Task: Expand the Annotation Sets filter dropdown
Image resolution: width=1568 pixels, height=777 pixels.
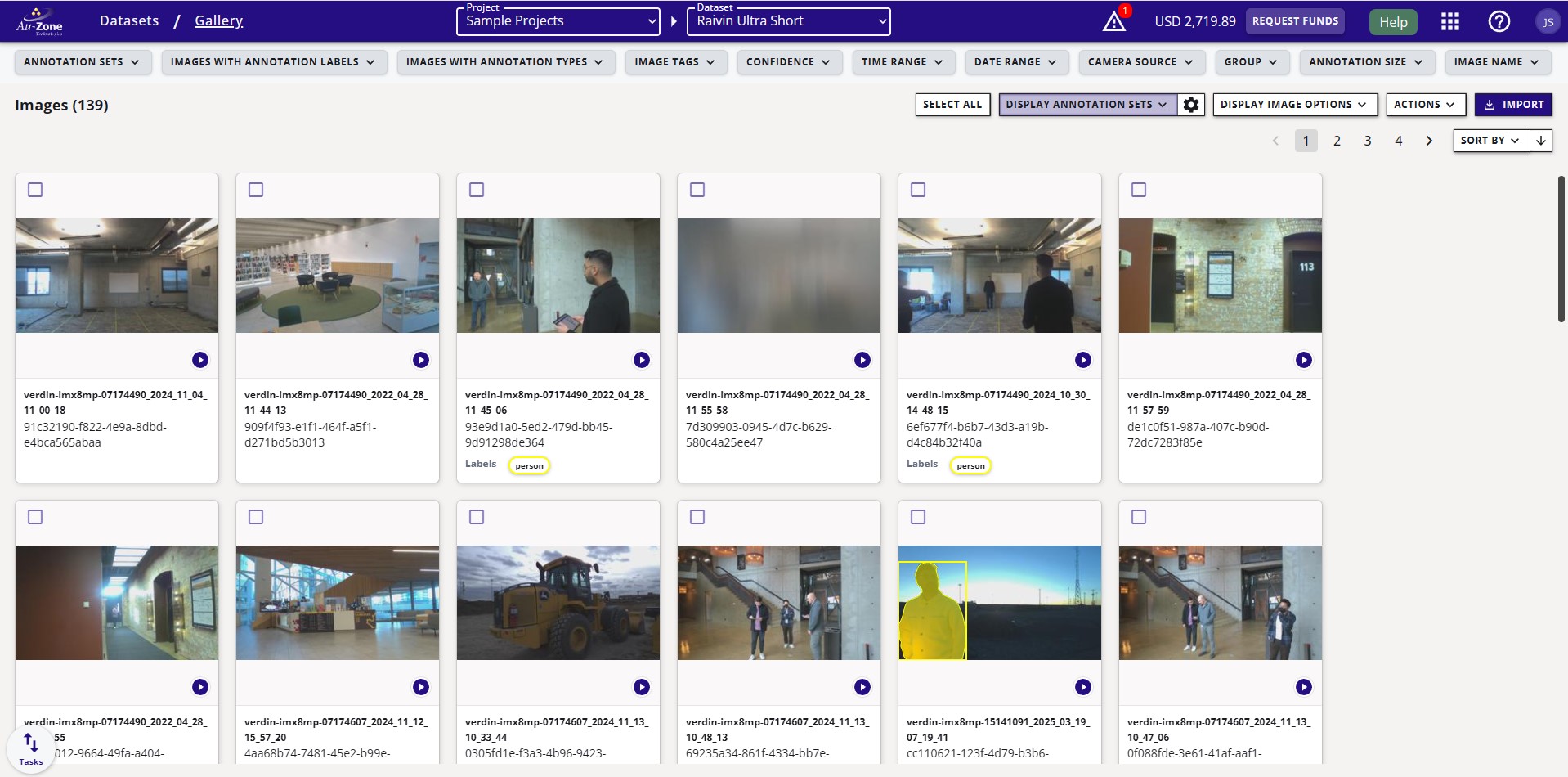Action: pyautogui.click(x=82, y=62)
